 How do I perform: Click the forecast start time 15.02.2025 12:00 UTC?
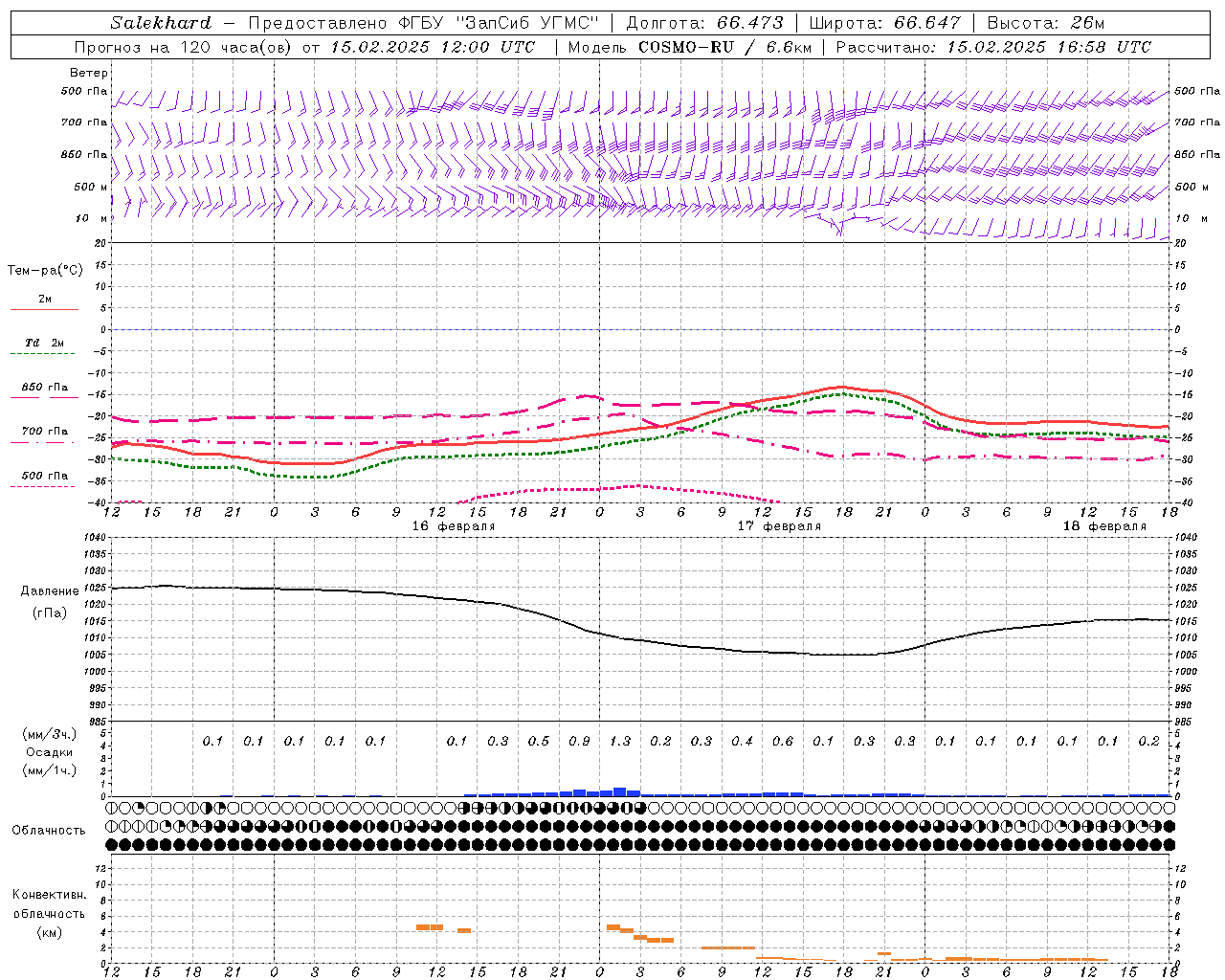tap(433, 47)
